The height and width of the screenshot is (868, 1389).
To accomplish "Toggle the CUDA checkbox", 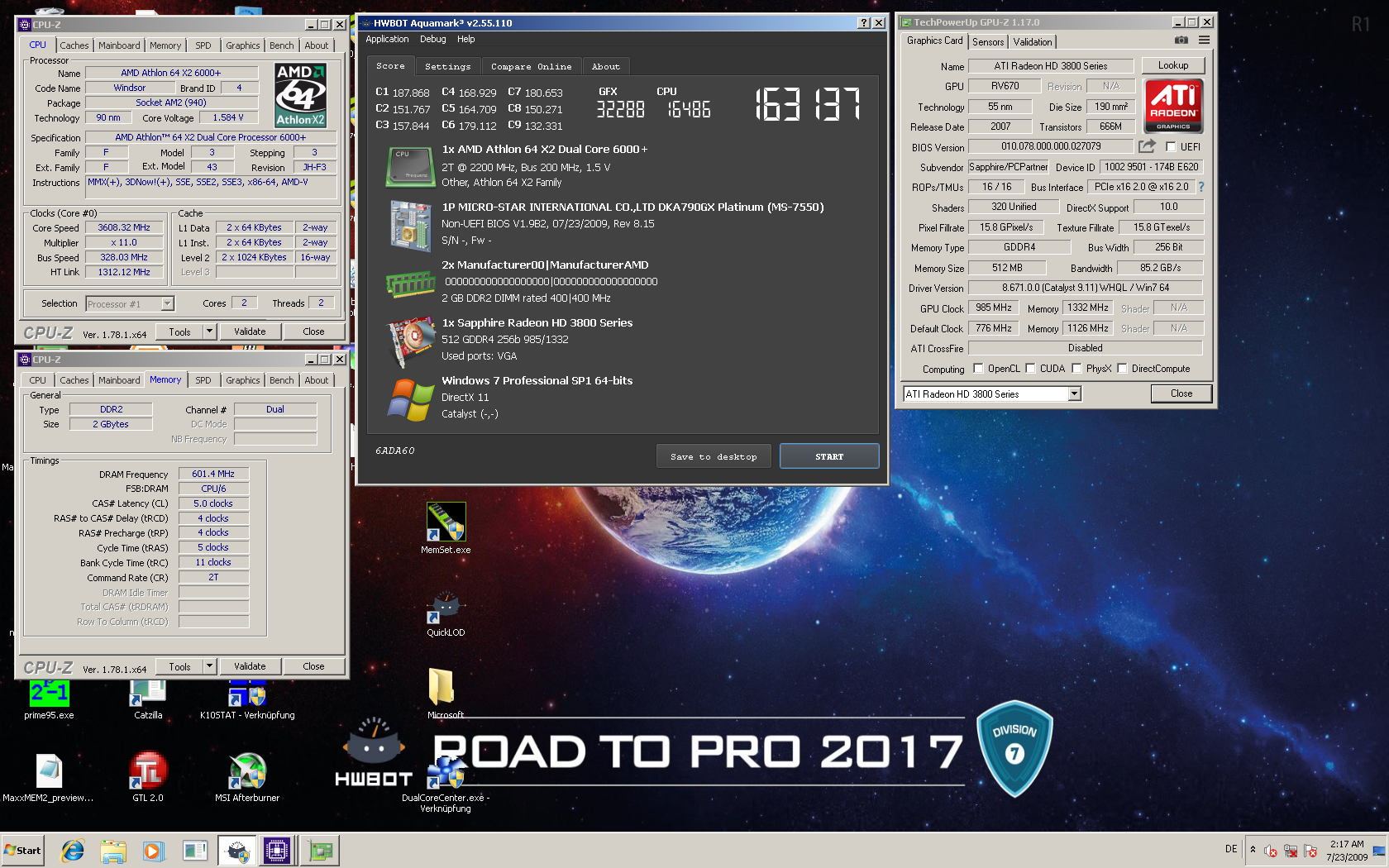I will pyautogui.click(x=1030, y=369).
